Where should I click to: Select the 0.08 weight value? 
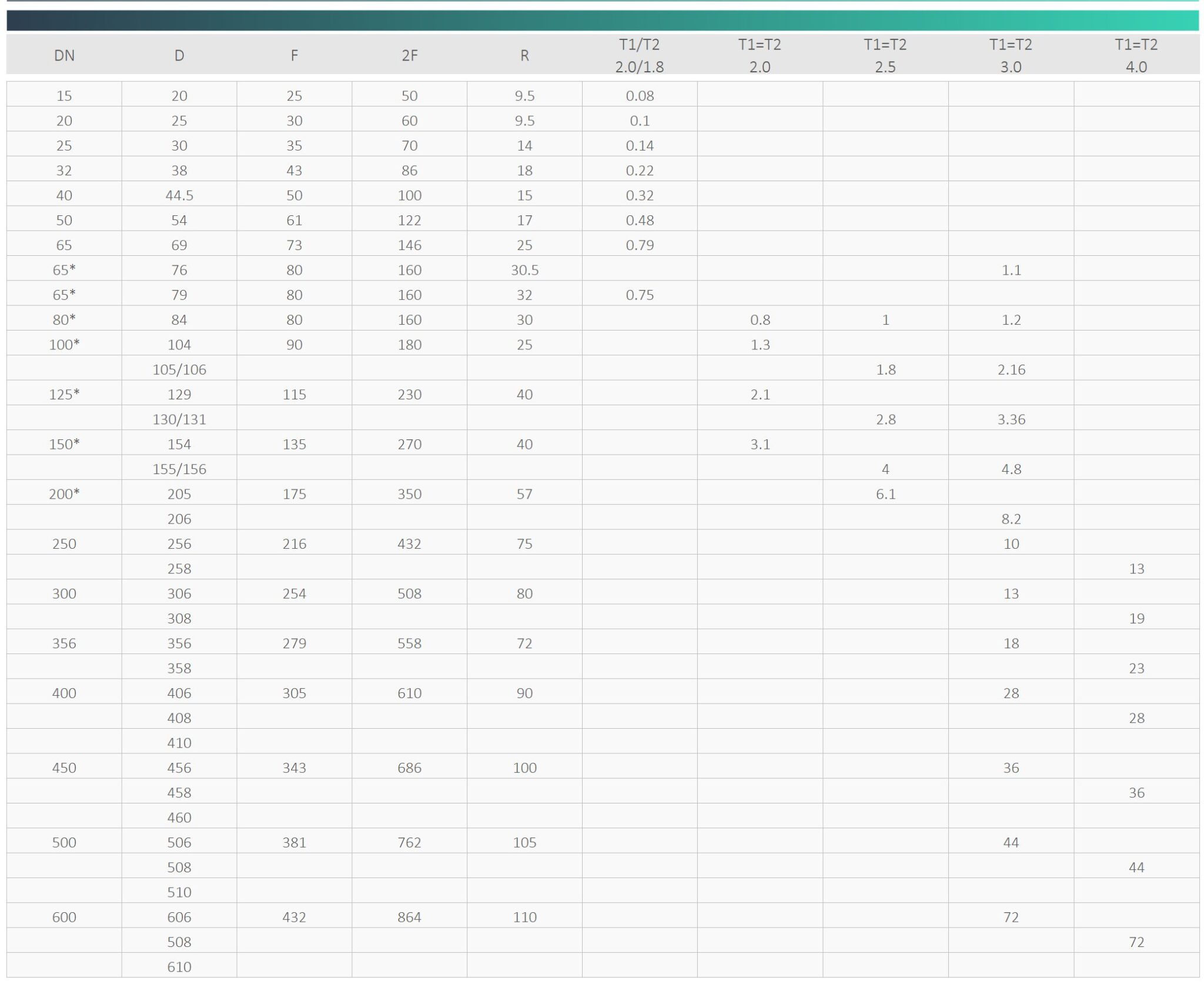coord(640,96)
